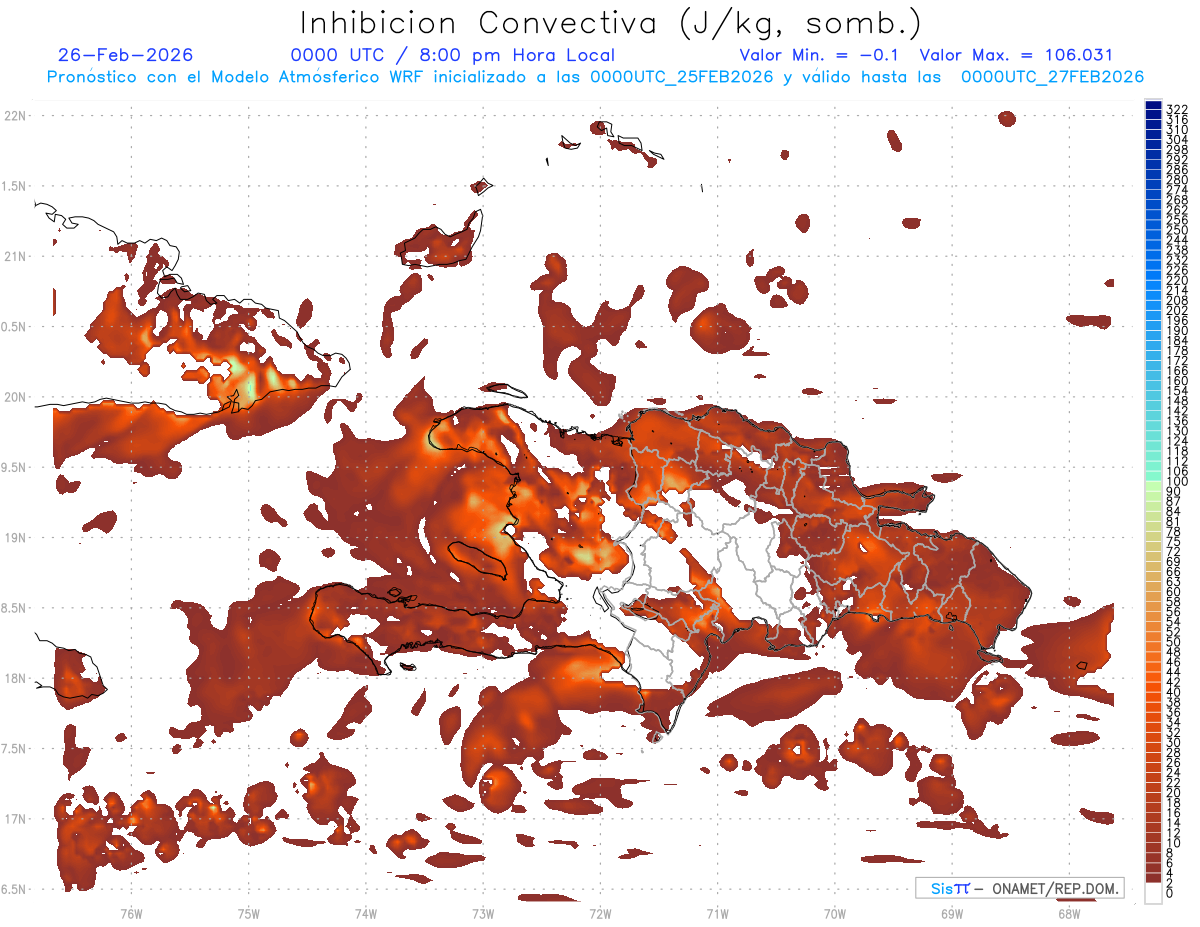Click longitude label '73W'
Image resolution: width=1200 pixels, height=927 pixels.
click(483, 913)
